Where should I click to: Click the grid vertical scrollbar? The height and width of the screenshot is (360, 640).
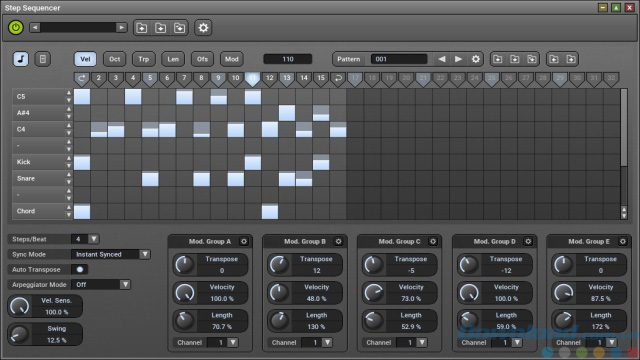[624, 127]
